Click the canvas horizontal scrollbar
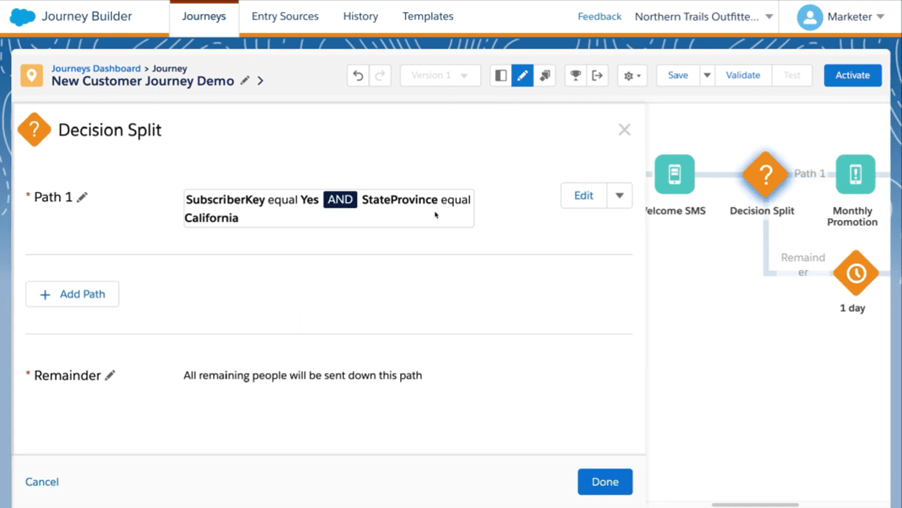The image size is (902, 508). point(755,505)
